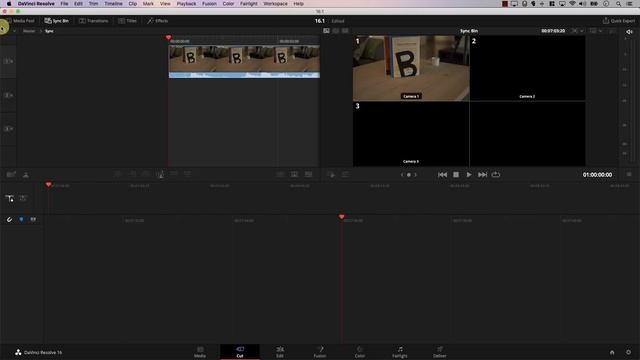Switch to the Fairlight page
The image size is (640, 360).
tap(400, 352)
